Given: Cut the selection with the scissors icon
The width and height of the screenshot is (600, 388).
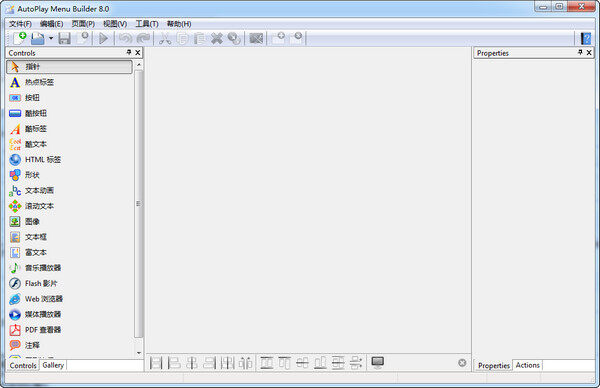Looking at the screenshot, I should [165, 38].
